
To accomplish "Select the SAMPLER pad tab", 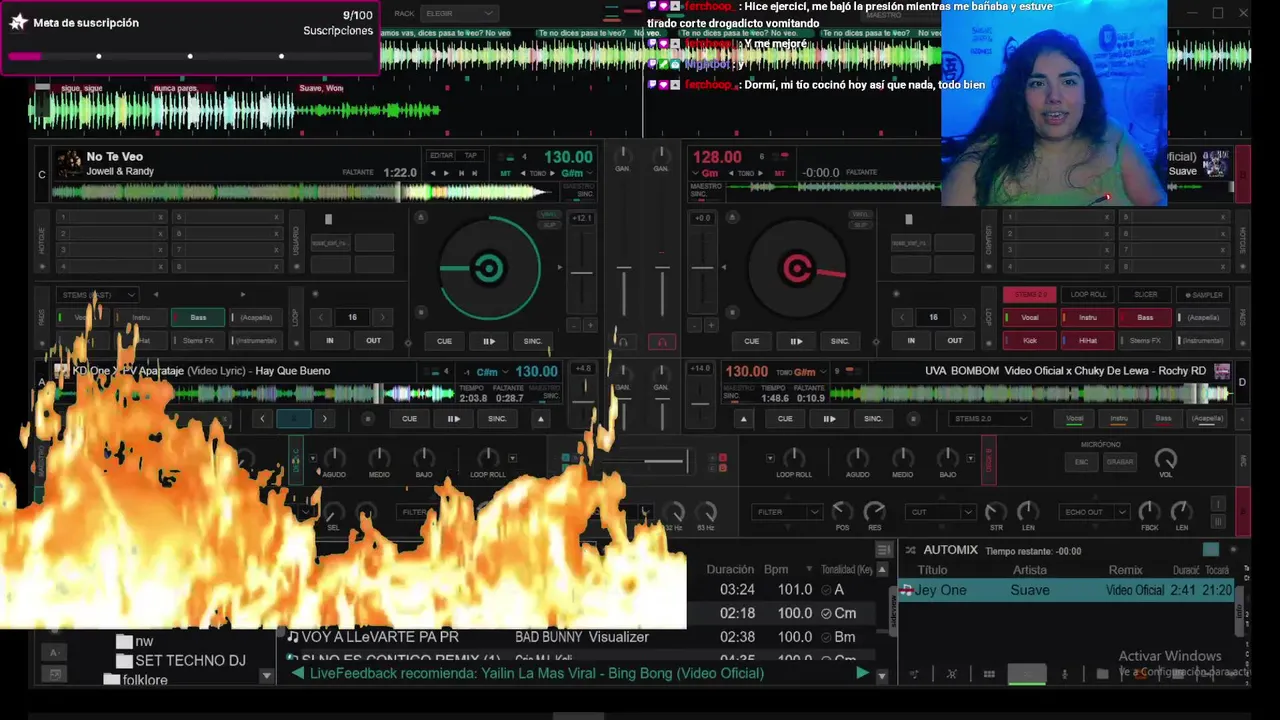I will [x=1204, y=295].
